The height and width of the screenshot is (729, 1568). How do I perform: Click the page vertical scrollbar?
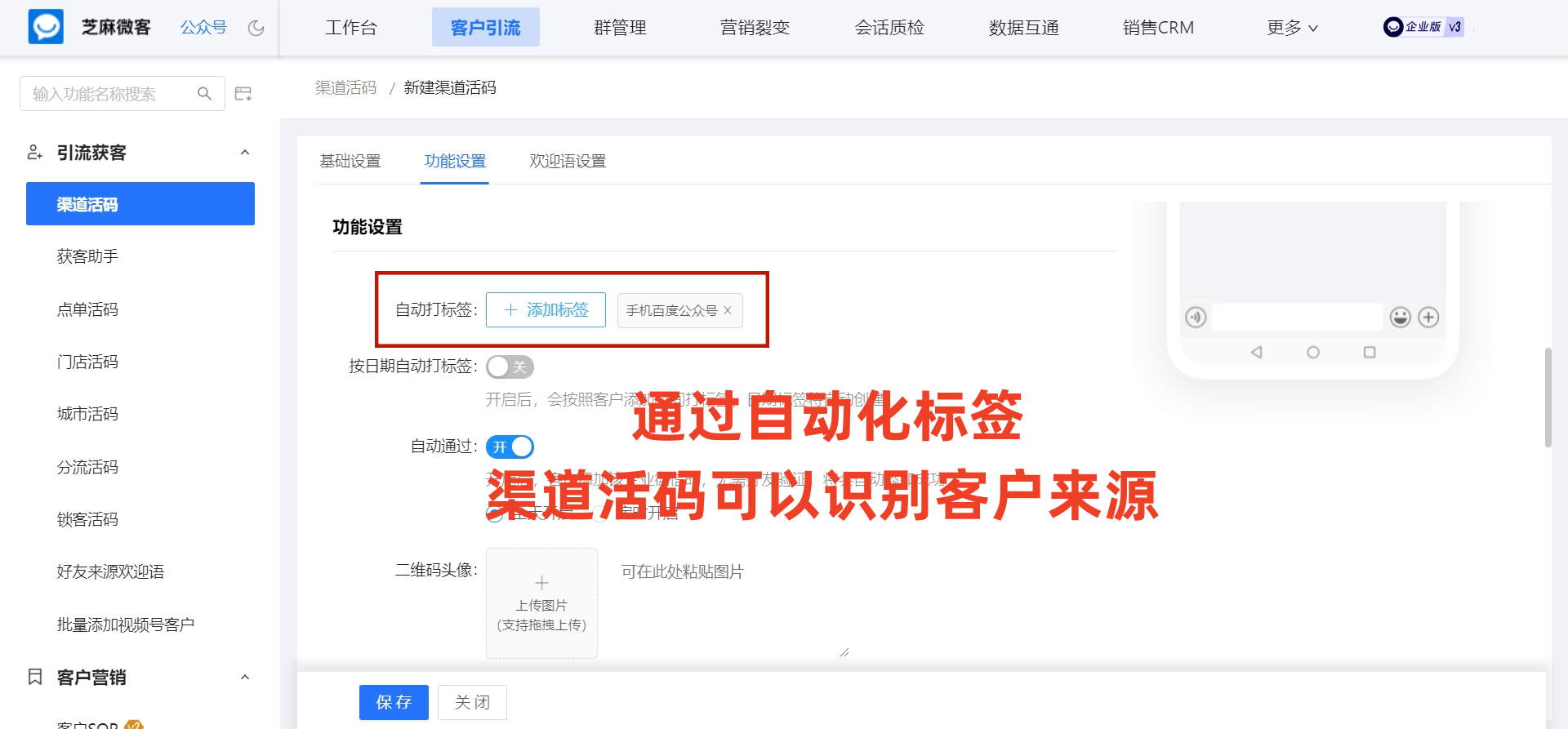[x=1548, y=398]
